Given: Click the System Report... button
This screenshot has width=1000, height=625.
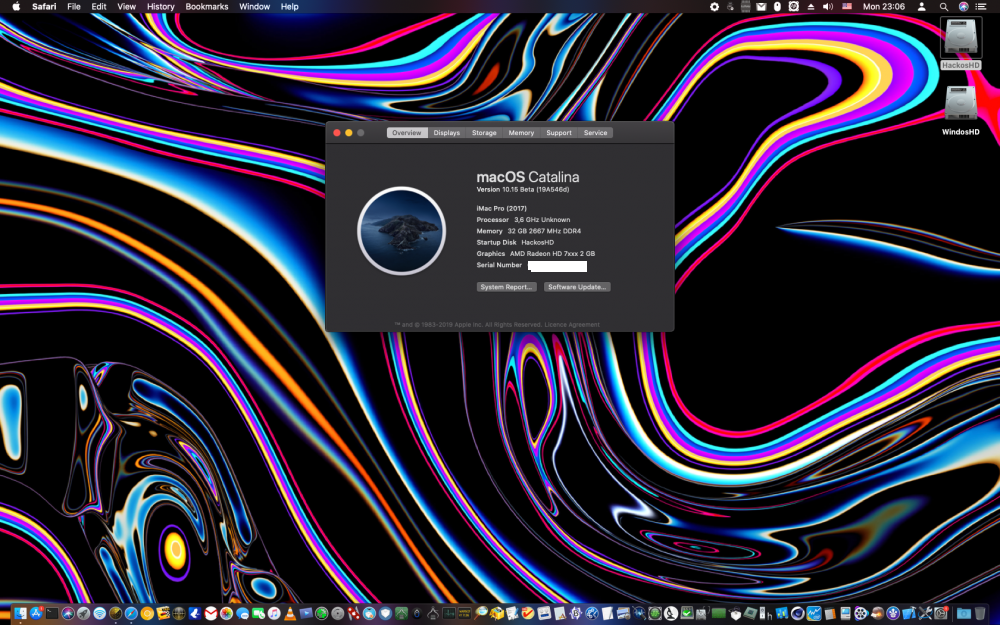Looking at the screenshot, I should coord(506,287).
